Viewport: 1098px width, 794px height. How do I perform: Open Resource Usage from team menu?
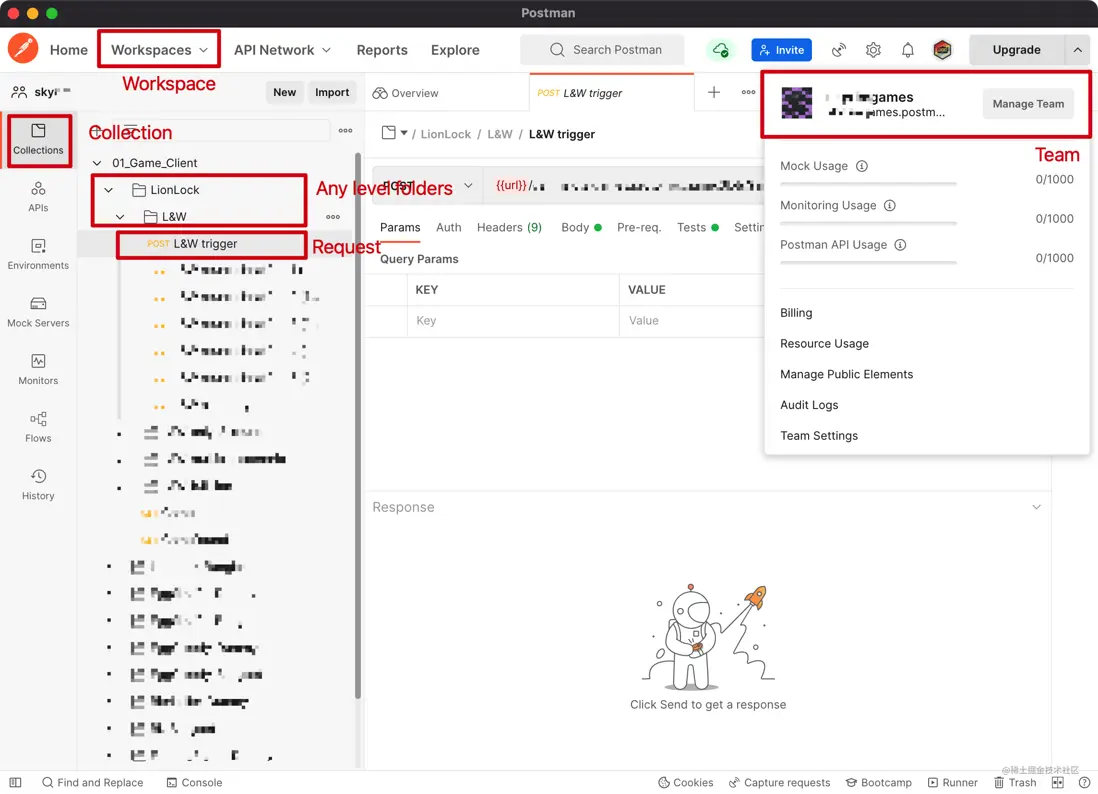[x=824, y=343]
